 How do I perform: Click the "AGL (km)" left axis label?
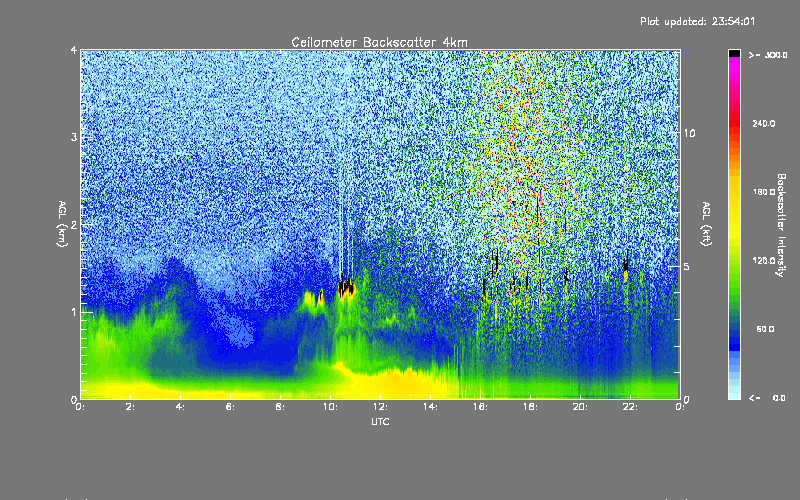[x=63, y=224]
